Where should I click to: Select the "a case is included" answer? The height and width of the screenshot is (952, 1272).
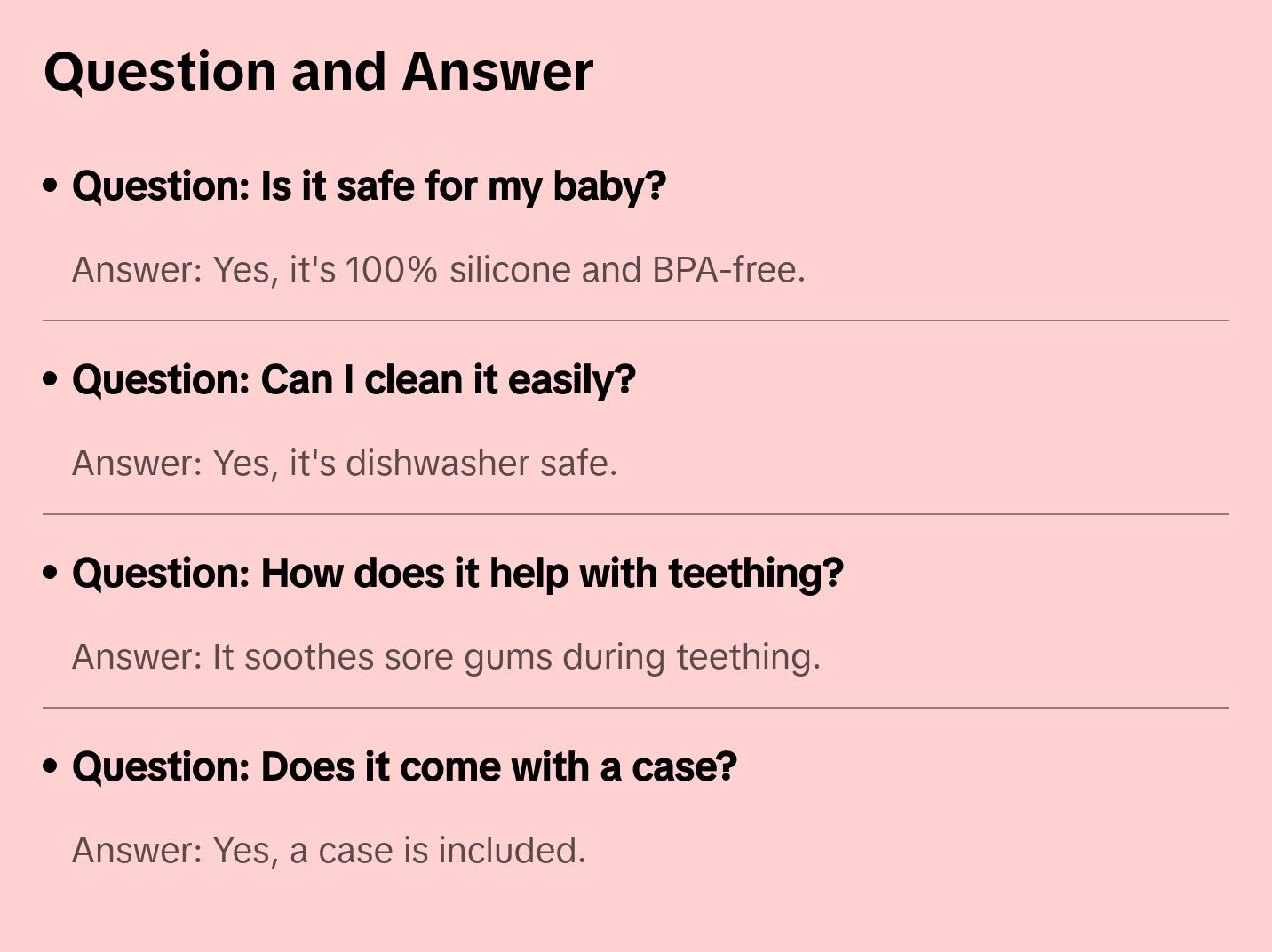(x=329, y=851)
